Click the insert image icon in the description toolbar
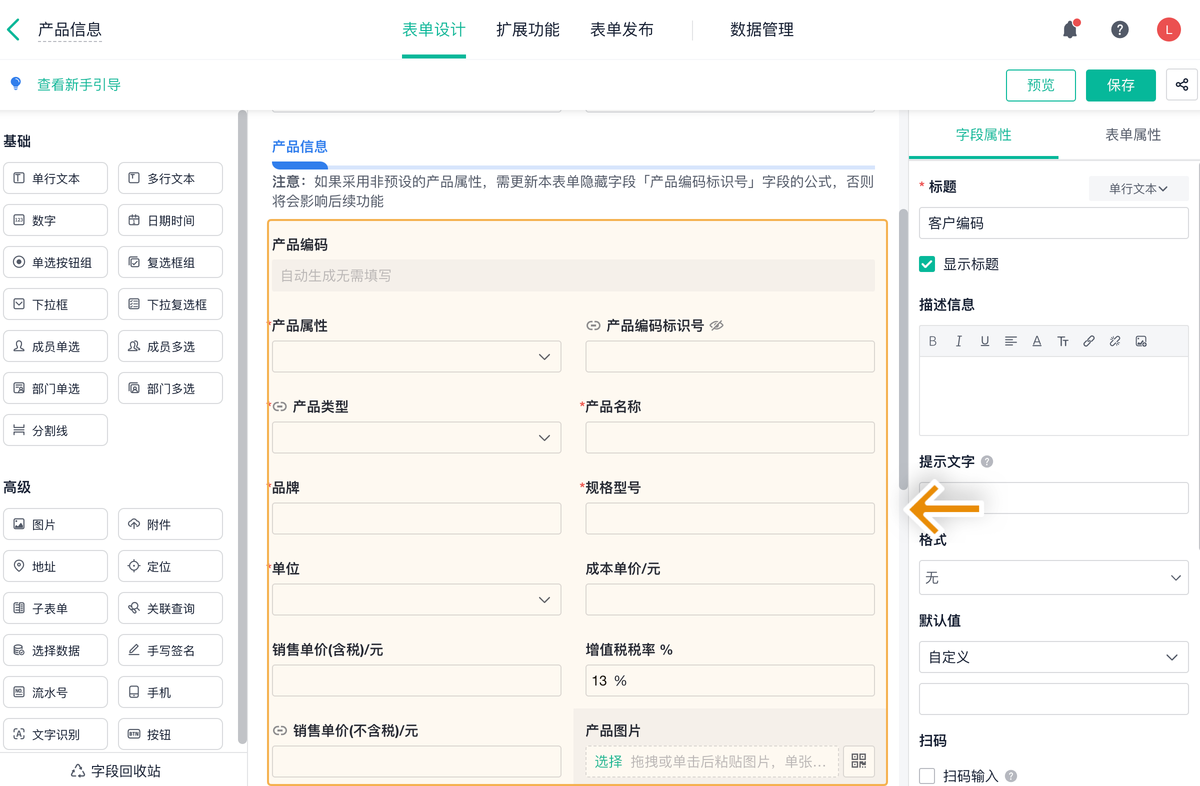This screenshot has height=786, width=1200. (x=1141, y=341)
